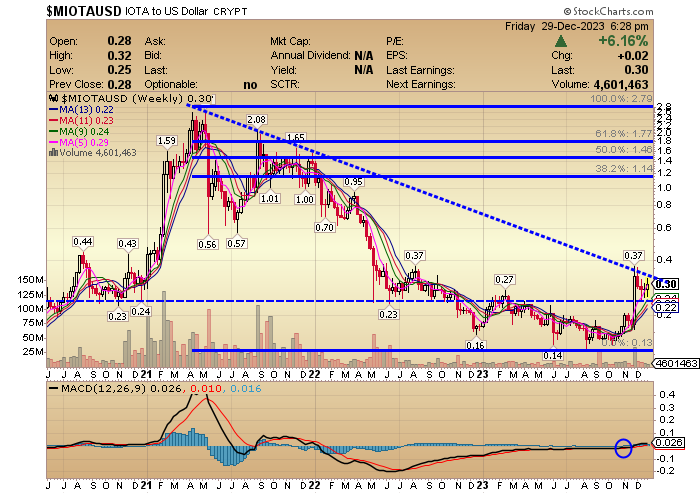Click the CRYPT exchange label
700x494 pixels.
(x=230, y=12)
